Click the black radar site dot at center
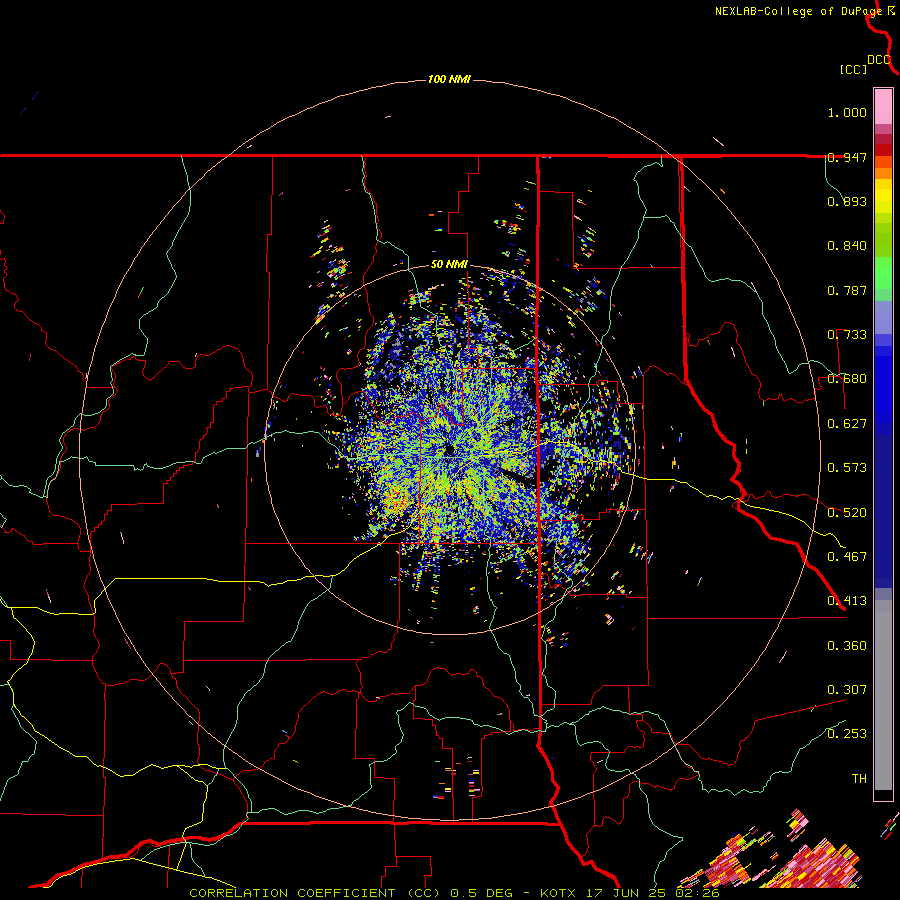This screenshot has width=900, height=900. coord(449,449)
